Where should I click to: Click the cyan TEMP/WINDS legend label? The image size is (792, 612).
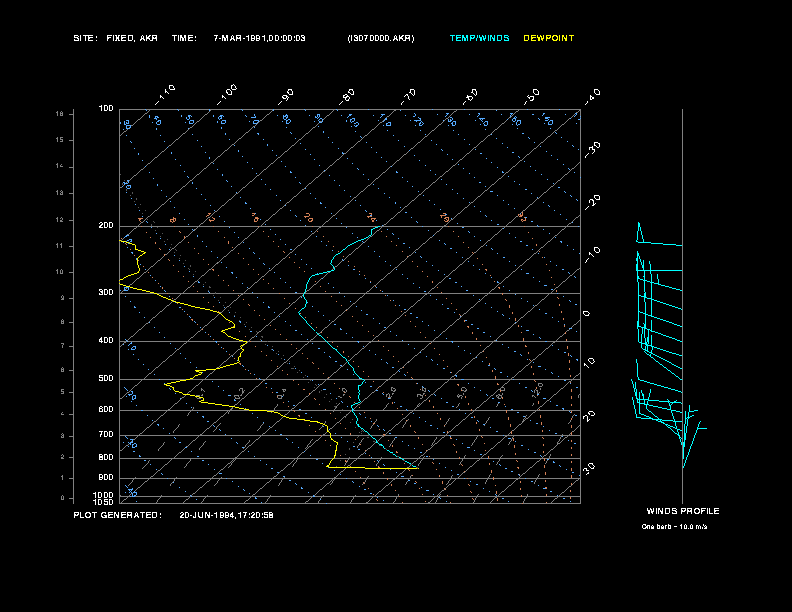click(x=479, y=38)
